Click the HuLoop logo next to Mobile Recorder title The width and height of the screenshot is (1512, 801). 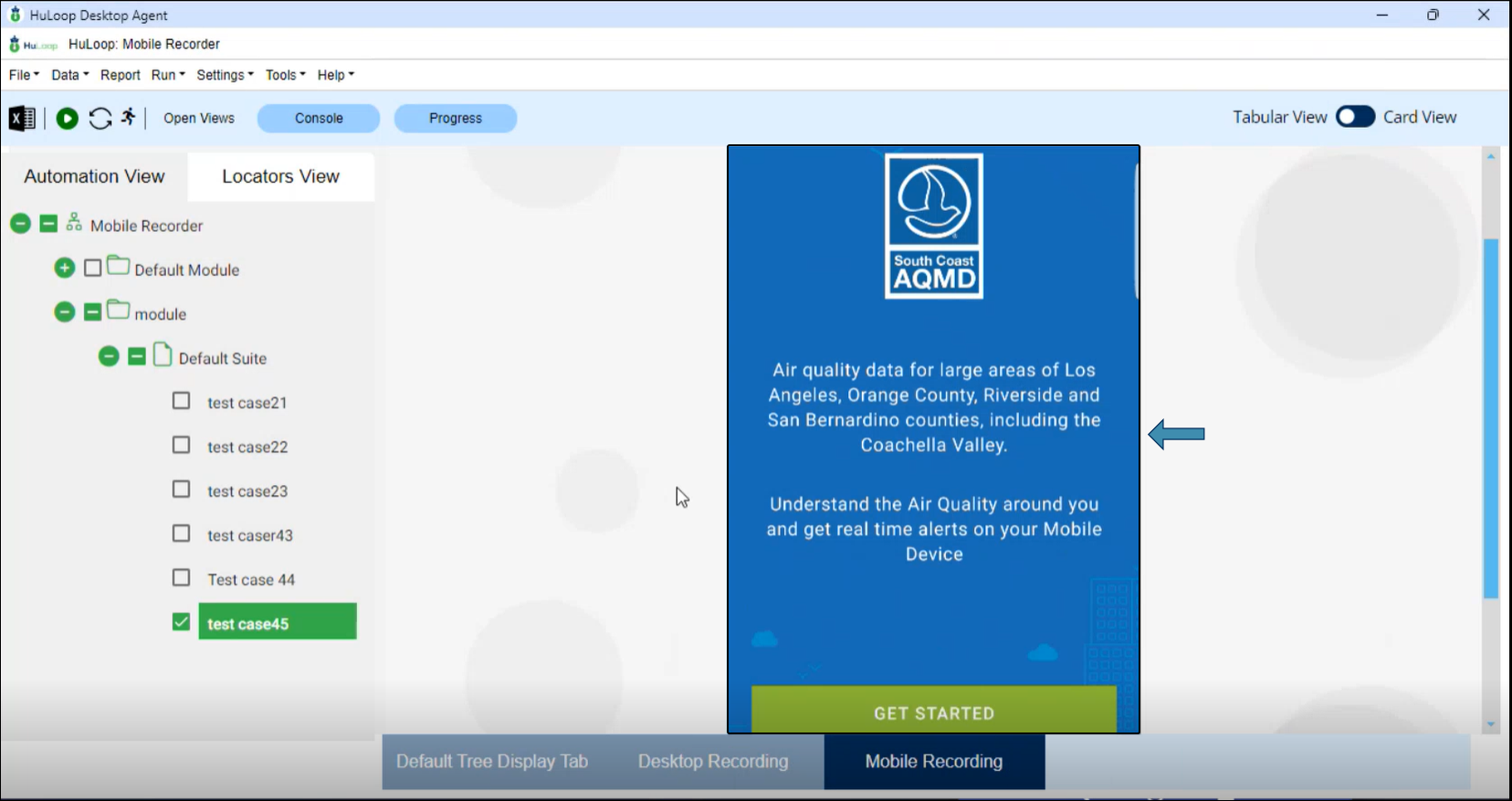click(33, 44)
